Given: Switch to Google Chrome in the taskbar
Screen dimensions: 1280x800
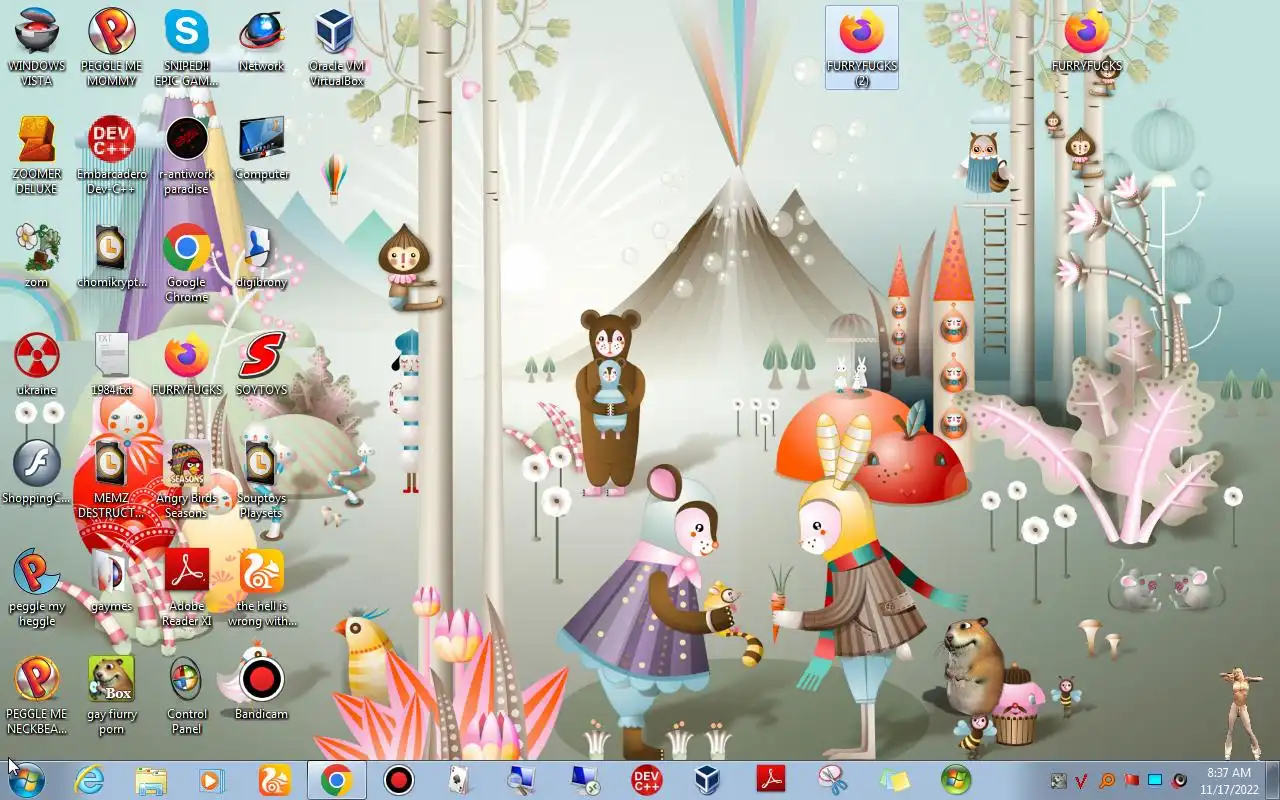Looking at the screenshot, I should click(336, 780).
